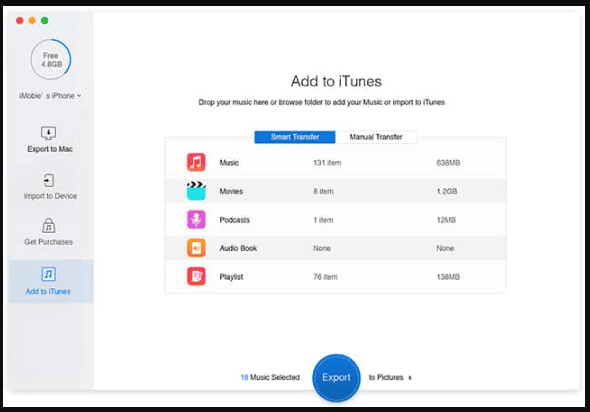The image size is (590, 412).
Task: Click the '1 item' count for Podcasts
Action: point(323,220)
